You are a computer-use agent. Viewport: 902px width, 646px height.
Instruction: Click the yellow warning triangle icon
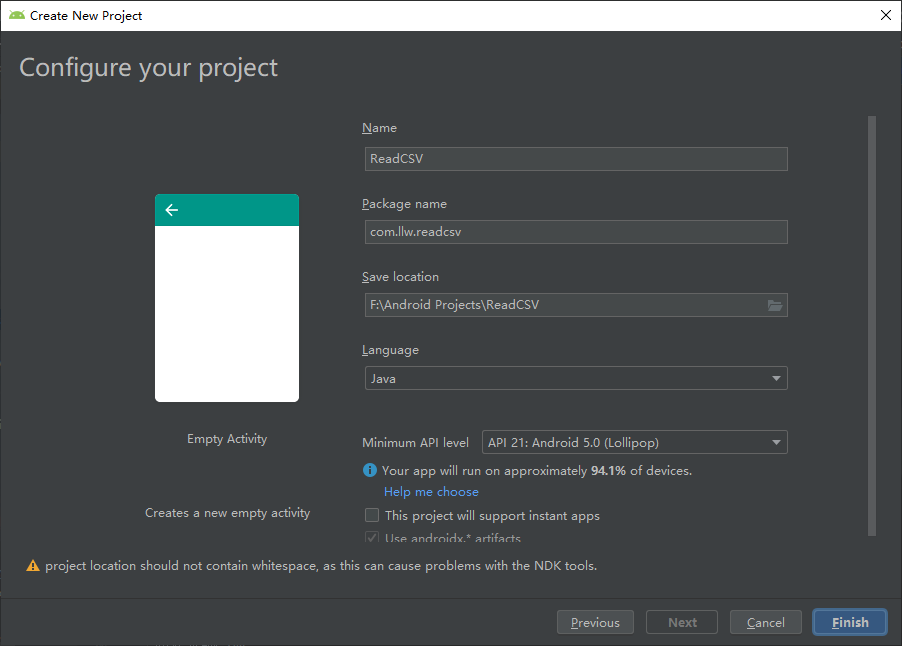tap(33, 566)
